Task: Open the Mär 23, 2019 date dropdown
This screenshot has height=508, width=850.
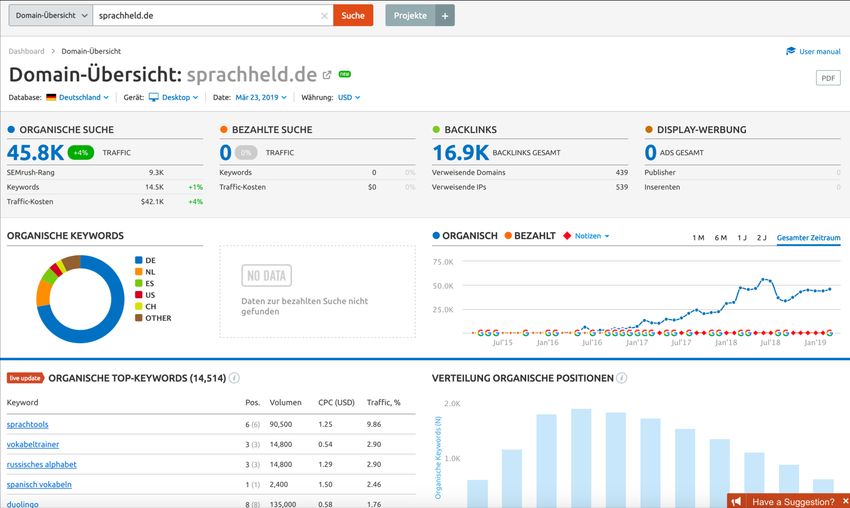Action: [261, 98]
